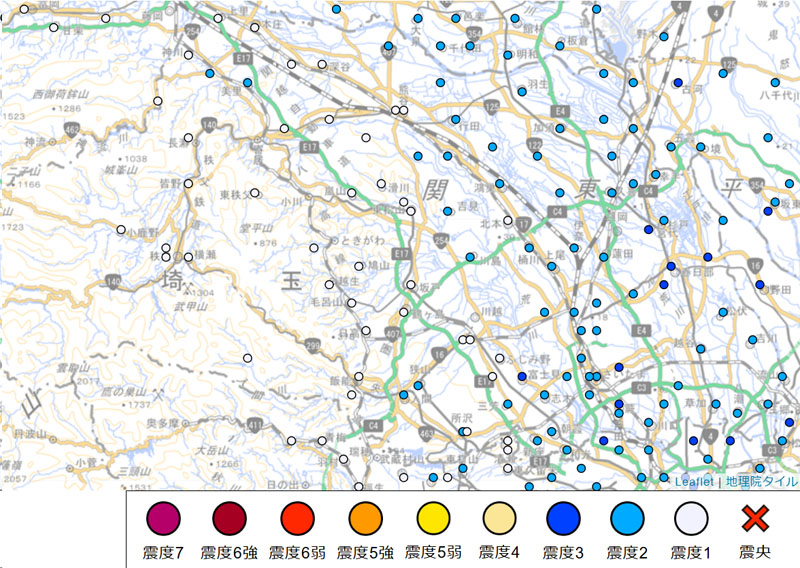The height and width of the screenshot is (568, 800).
Task: Select the dark blue marker beside 古河
Action: (x=678, y=83)
